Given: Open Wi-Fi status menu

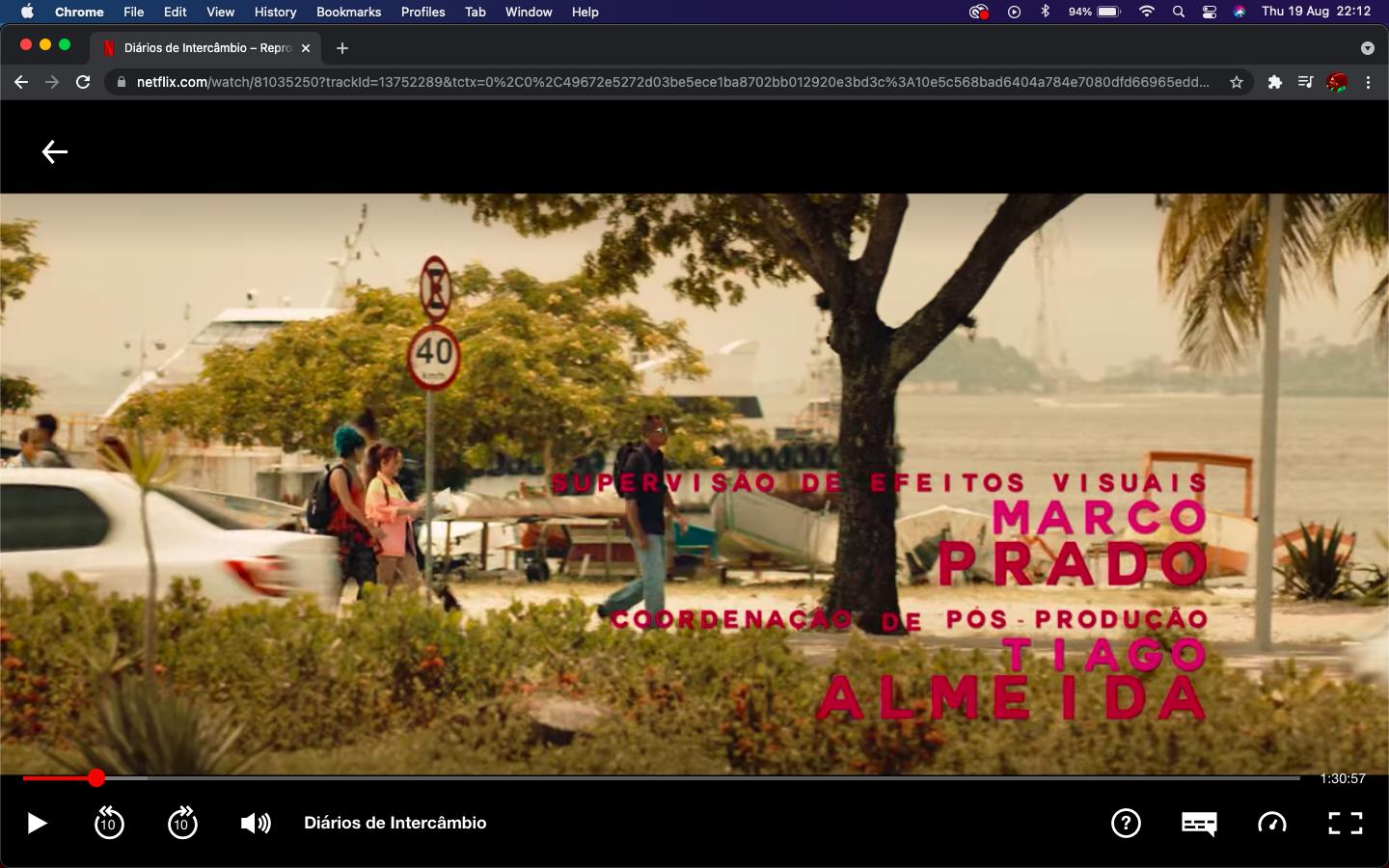Looking at the screenshot, I should click(x=1147, y=12).
